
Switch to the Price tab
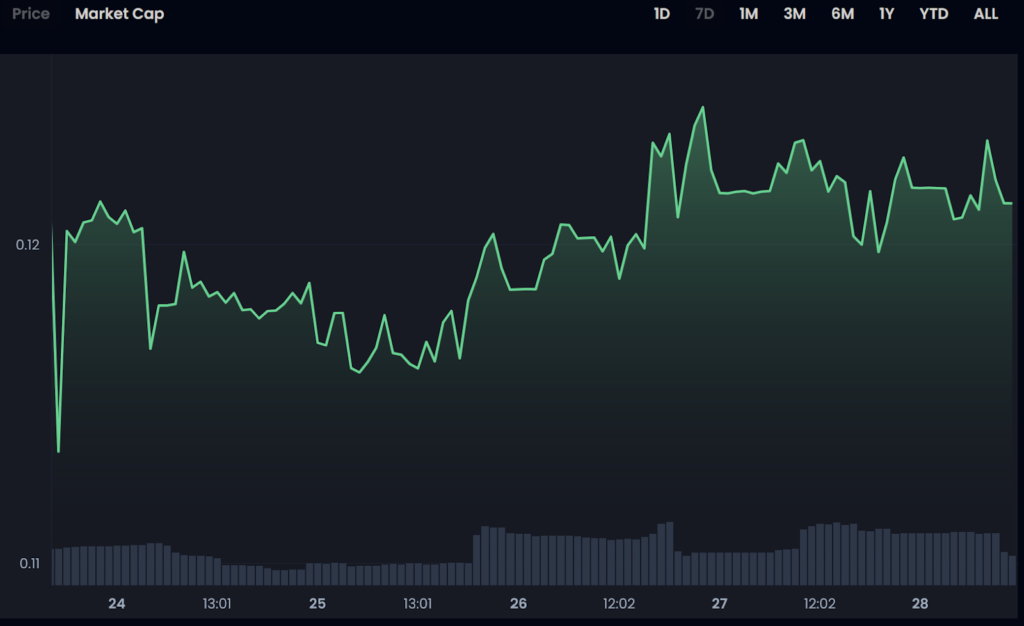pos(30,14)
